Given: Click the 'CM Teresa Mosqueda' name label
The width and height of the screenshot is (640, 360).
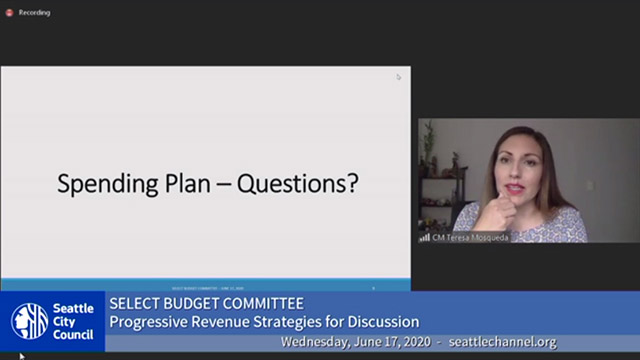Looking at the screenshot, I should tap(470, 238).
